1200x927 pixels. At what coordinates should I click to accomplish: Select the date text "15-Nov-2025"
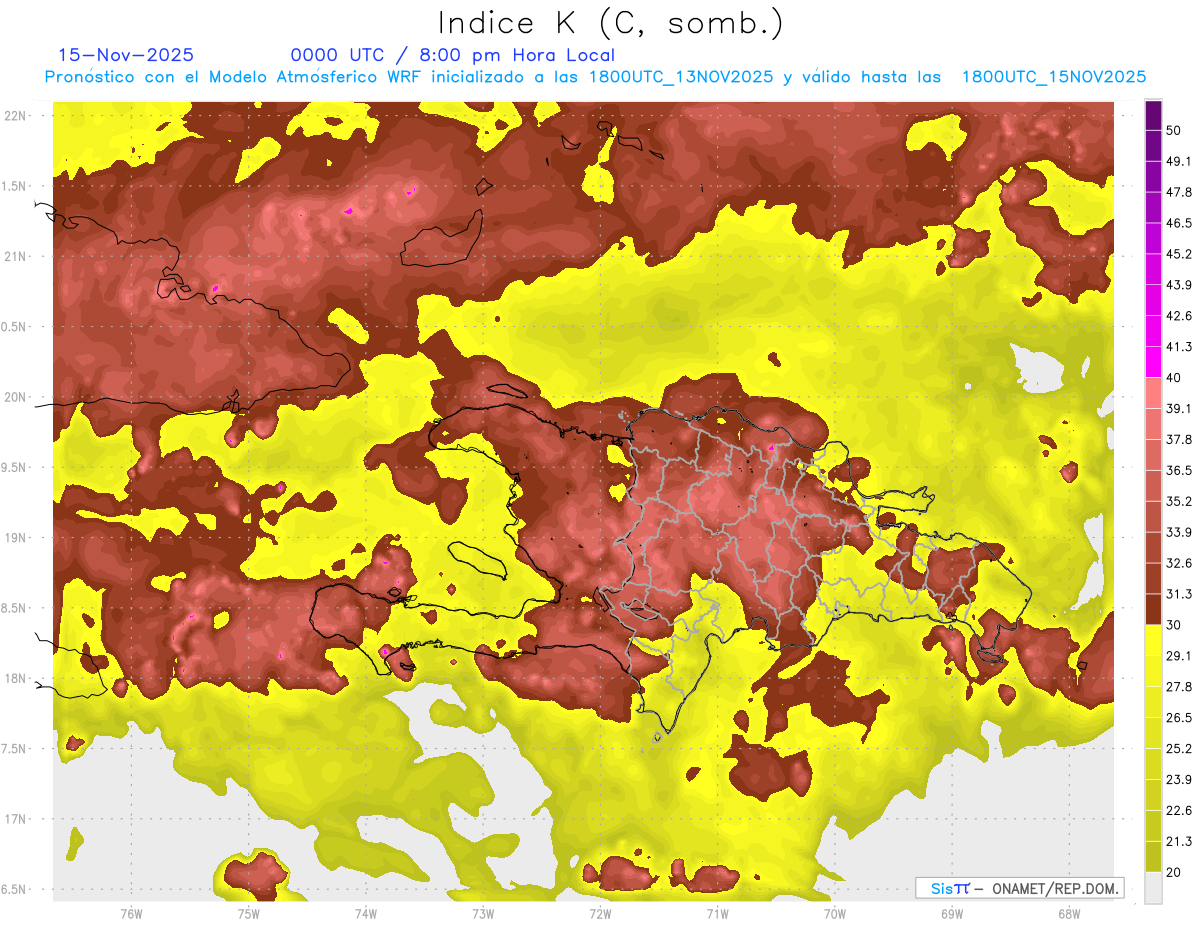pyautogui.click(x=126, y=55)
